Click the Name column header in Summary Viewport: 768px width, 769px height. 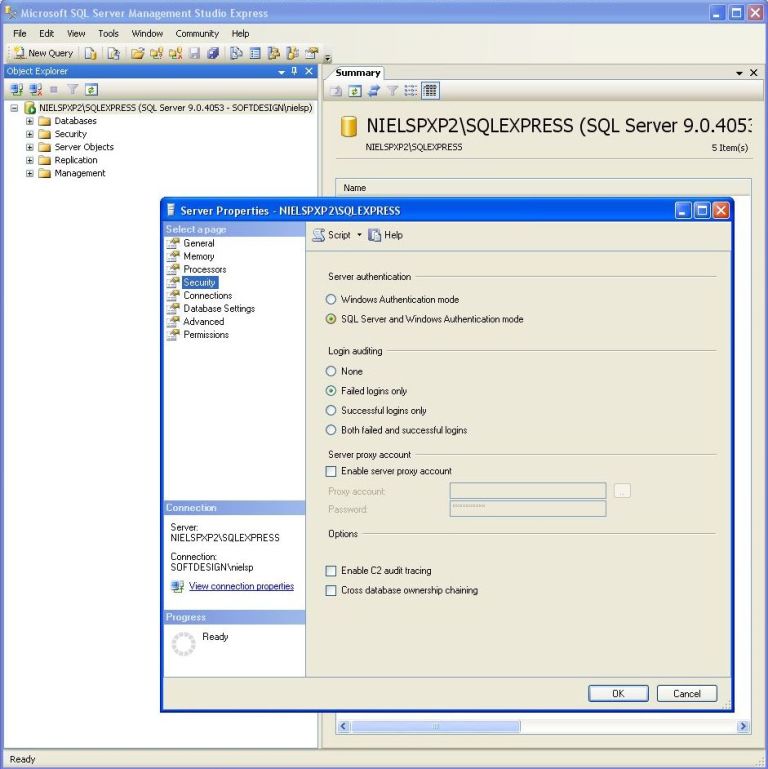pos(543,188)
